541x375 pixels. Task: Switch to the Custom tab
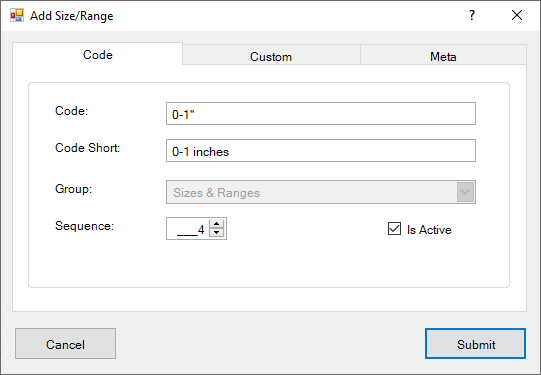tap(271, 56)
